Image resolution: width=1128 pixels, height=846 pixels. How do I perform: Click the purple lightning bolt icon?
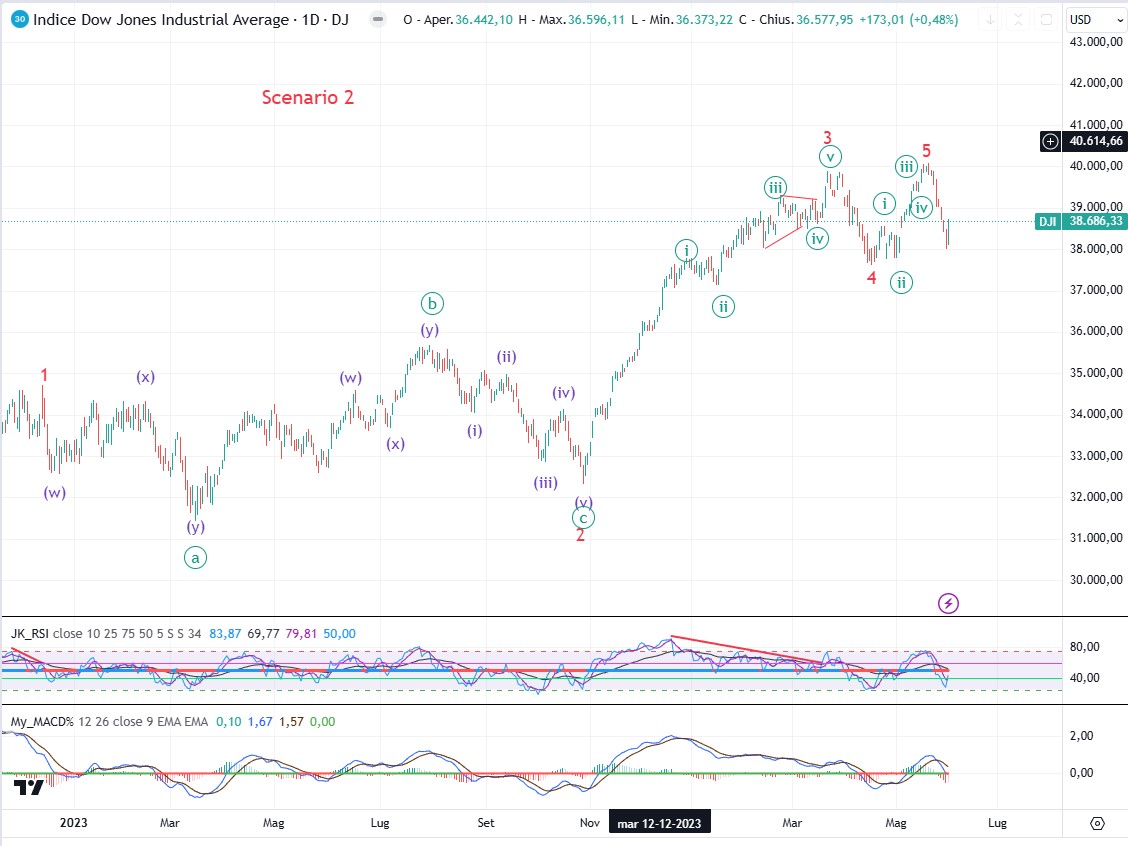948,603
